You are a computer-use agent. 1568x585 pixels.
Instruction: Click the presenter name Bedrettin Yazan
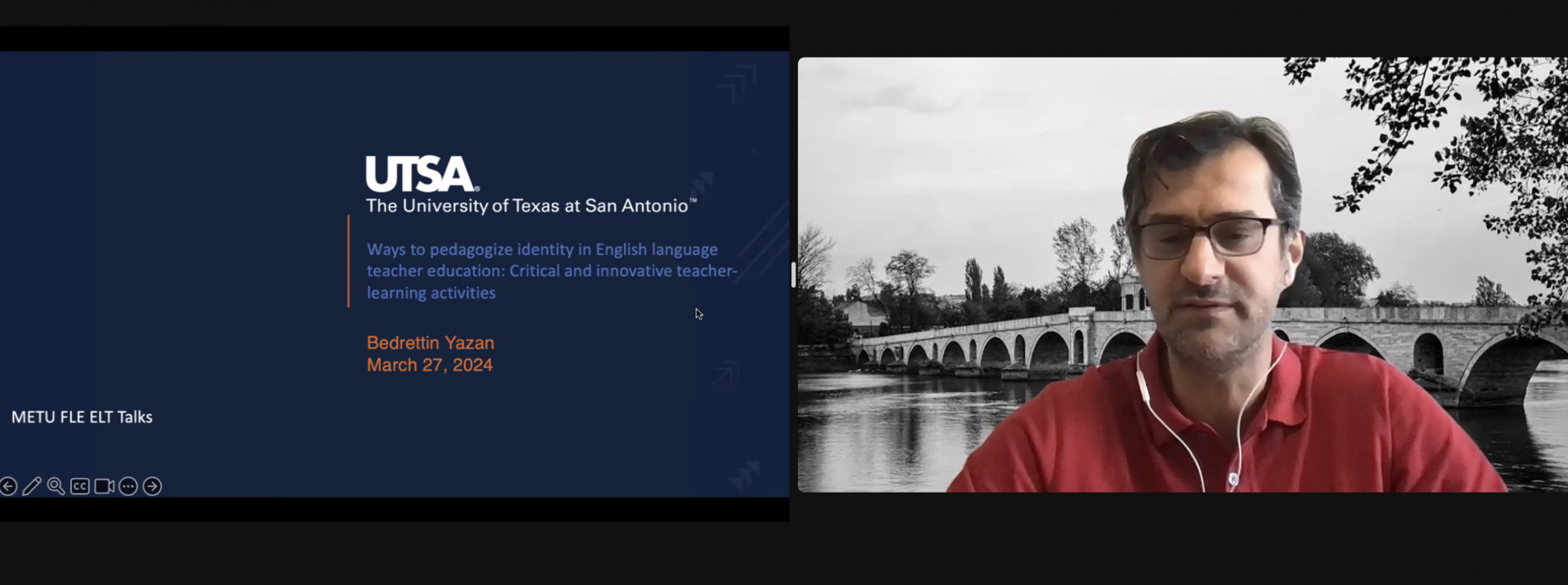click(430, 342)
